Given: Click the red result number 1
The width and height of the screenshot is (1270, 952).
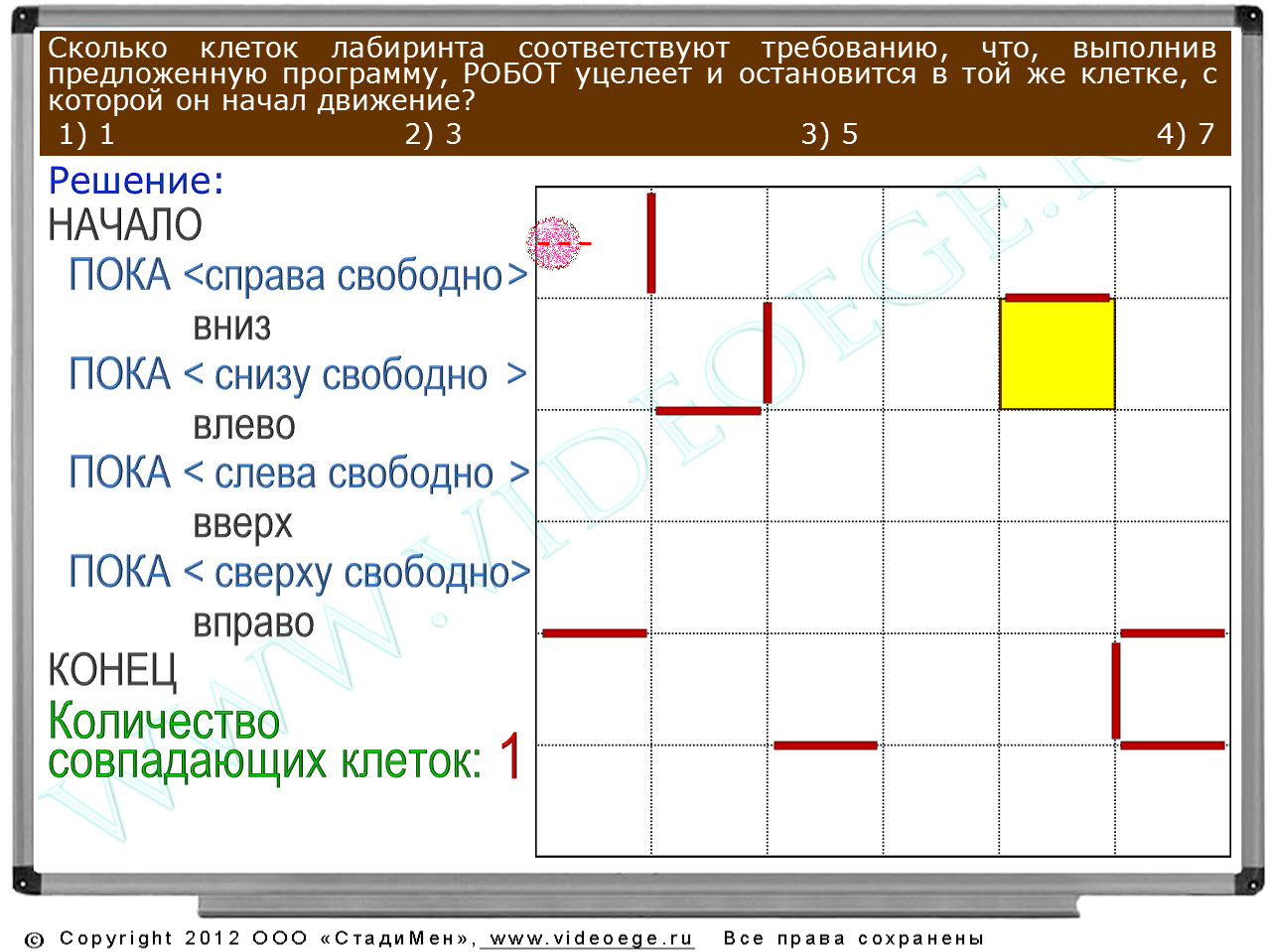Looking at the screenshot, I should point(510,756).
